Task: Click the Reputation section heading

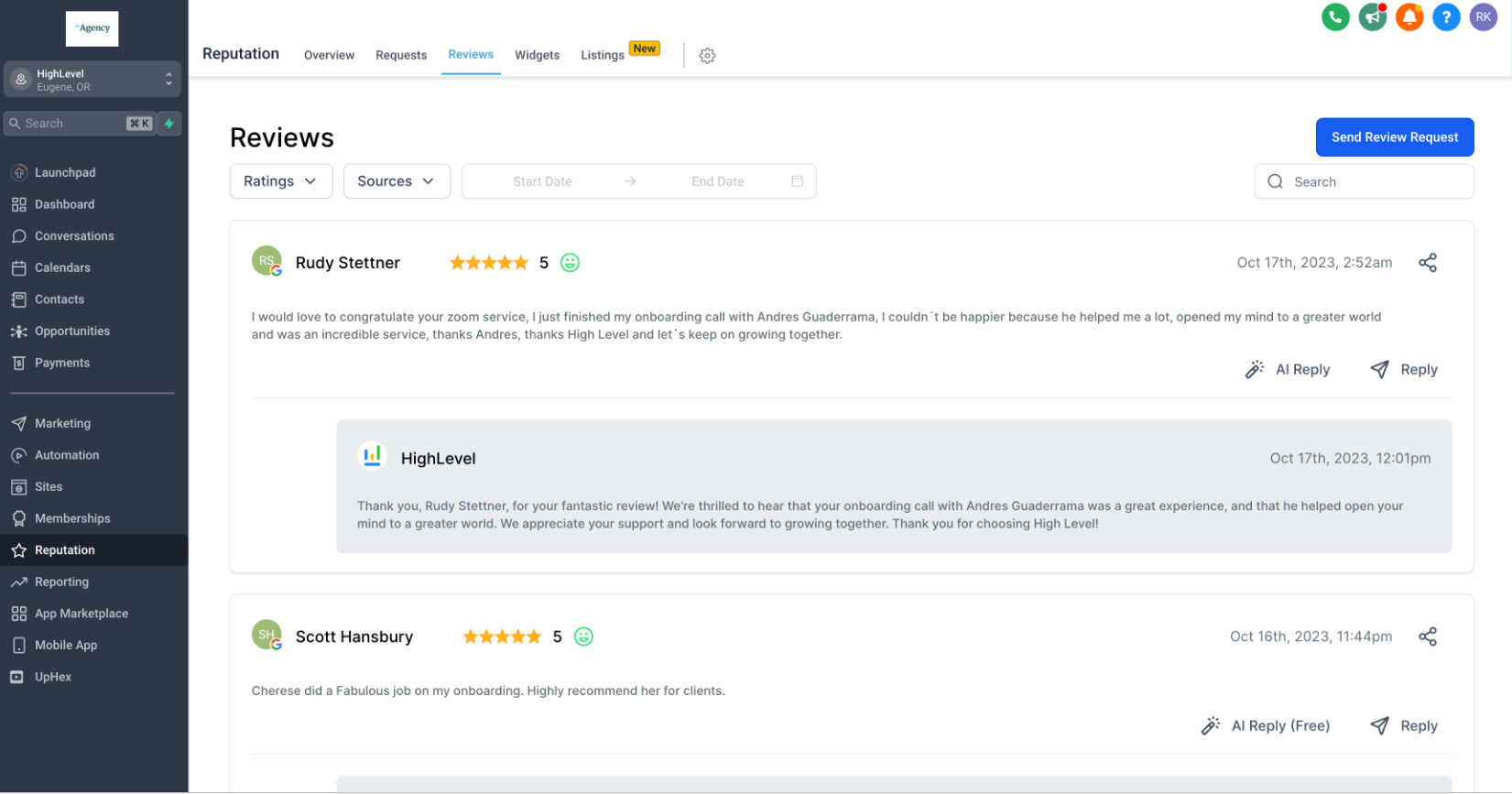Action: click(x=241, y=54)
